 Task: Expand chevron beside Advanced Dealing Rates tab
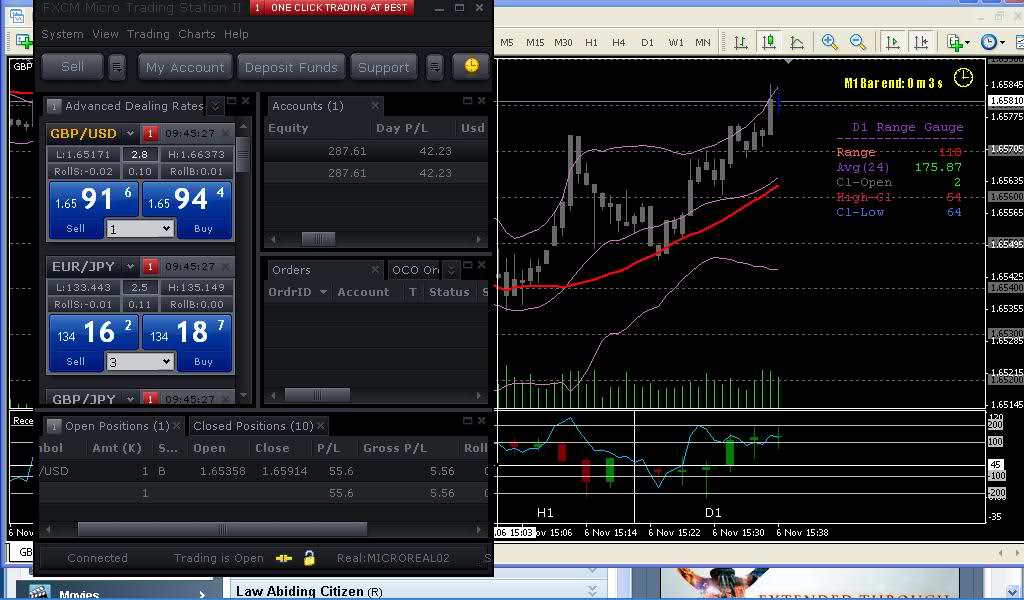pyautogui.click(x=215, y=105)
